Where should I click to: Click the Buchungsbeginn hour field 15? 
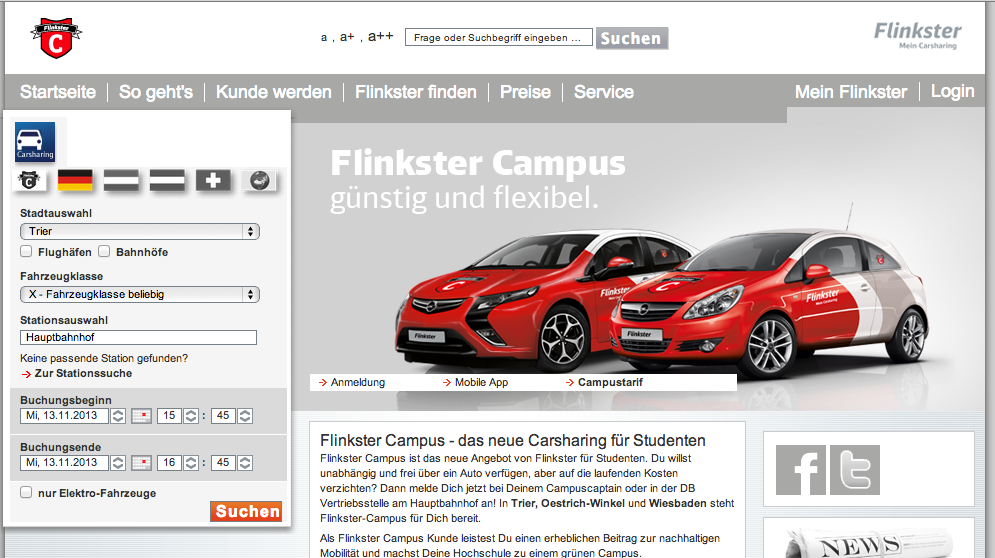point(169,416)
